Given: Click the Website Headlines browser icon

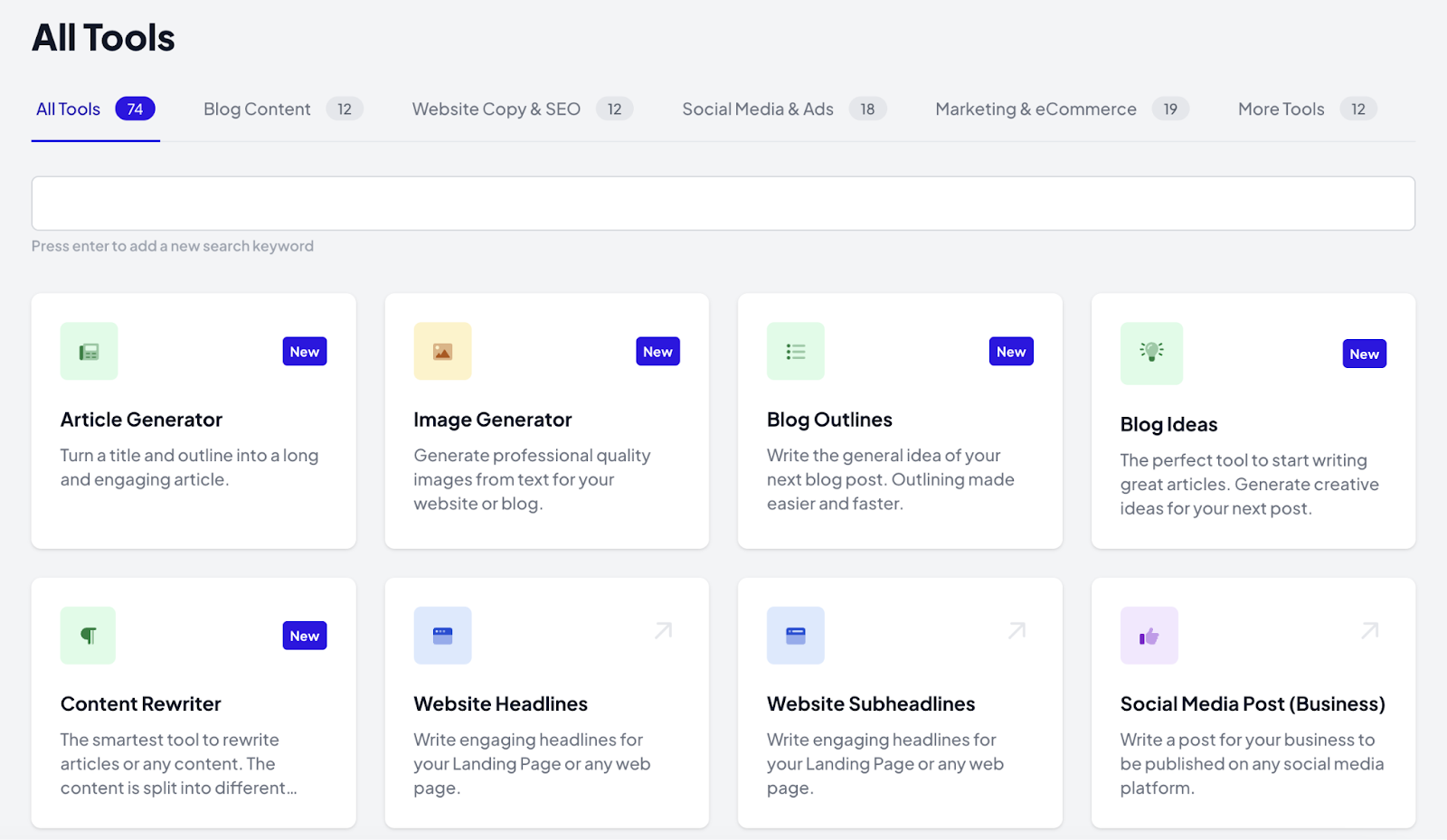Looking at the screenshot, I should (441, 635).
